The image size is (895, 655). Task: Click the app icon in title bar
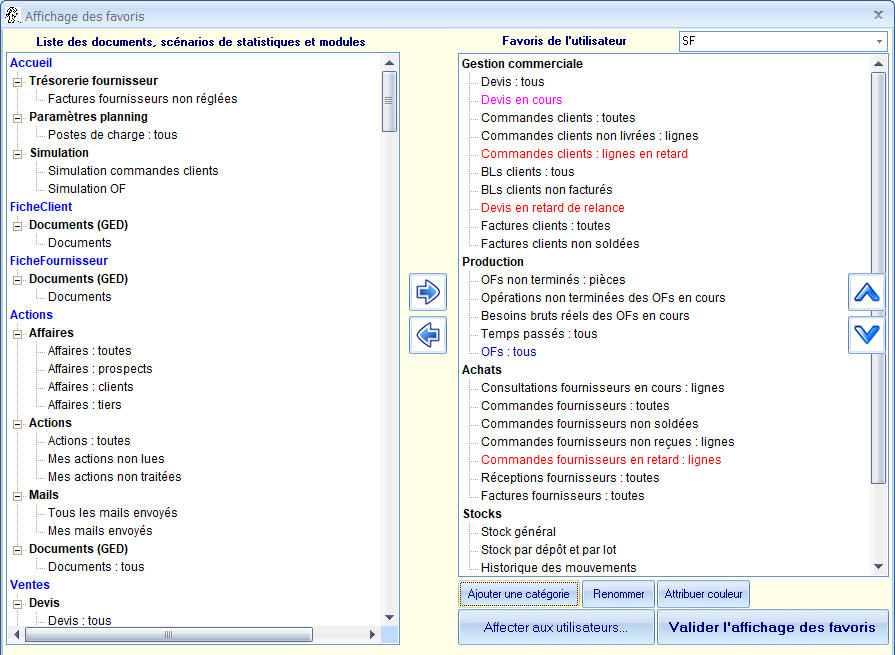[13, 15]
